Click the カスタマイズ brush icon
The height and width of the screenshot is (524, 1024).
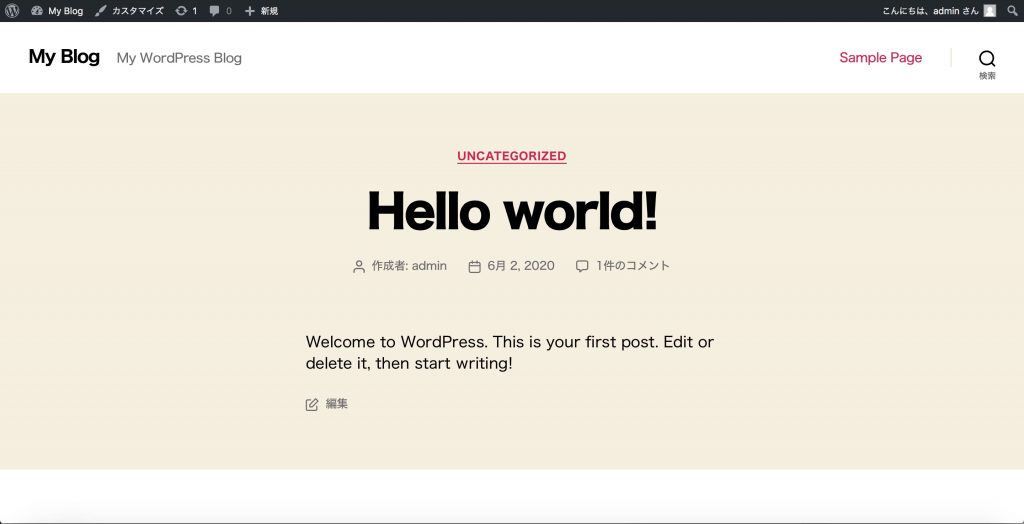click(101, 11)
